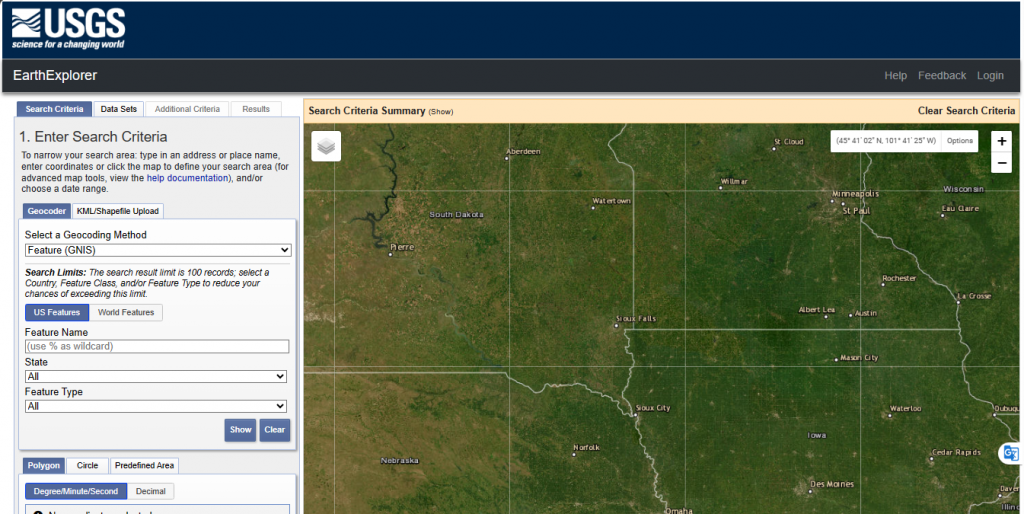Click the Aberdeen map label
This screenshot has height=514, width=1024.
(x=523, y=152)
